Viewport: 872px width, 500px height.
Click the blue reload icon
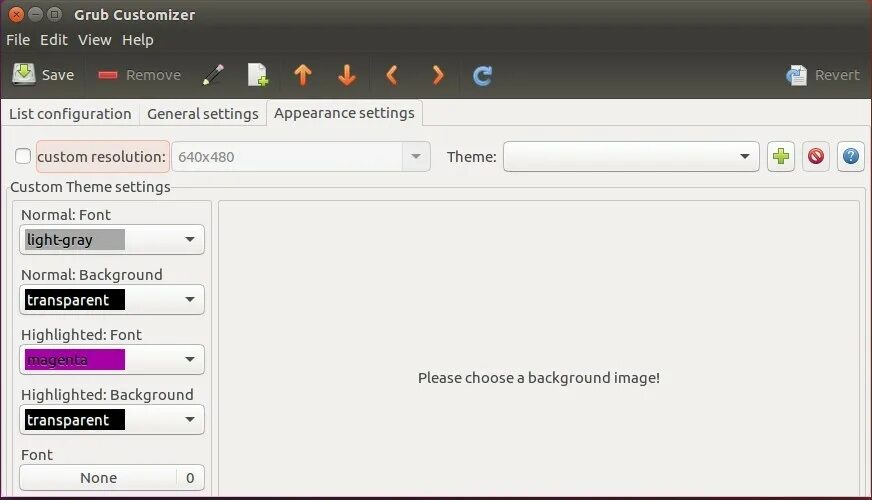click(x=482, y=75)
